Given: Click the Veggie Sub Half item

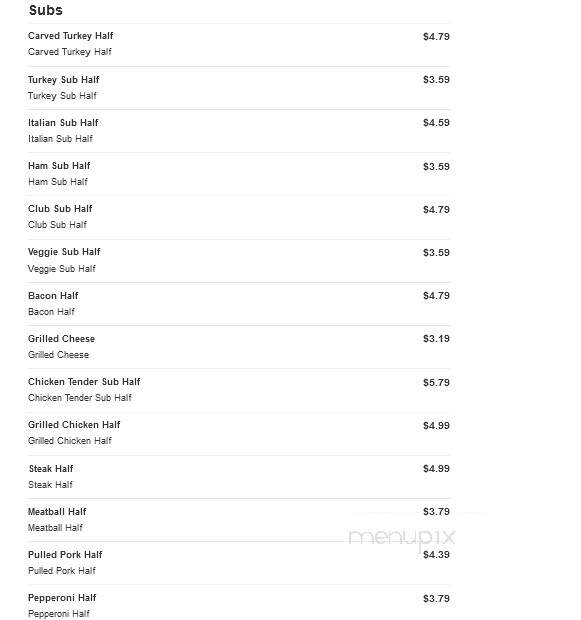Looking at the screenshot, I should tap(64, 252).
